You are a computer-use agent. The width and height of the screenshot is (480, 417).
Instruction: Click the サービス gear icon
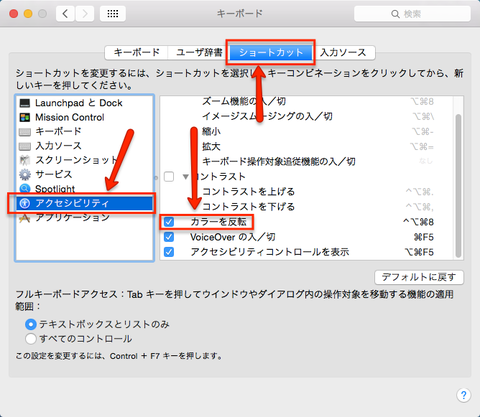click(x=25, y=174)
